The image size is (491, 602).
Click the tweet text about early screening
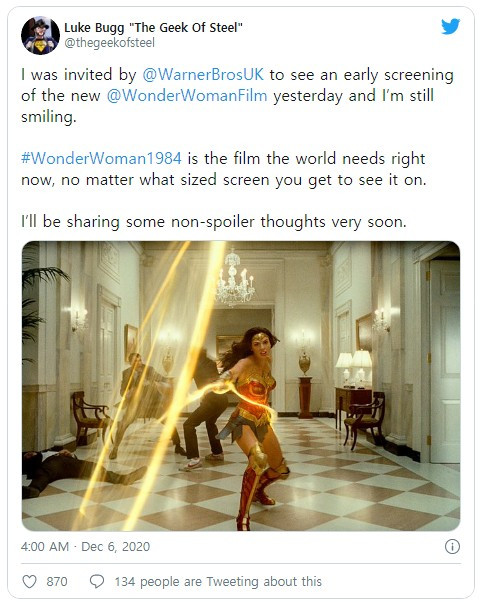(237, 96)
